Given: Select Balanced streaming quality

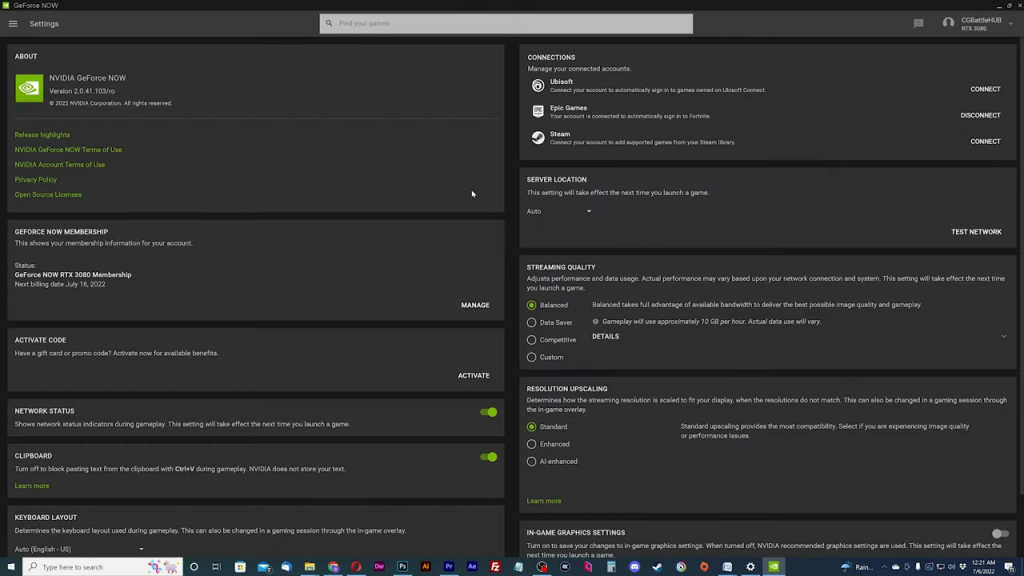Looking at the screenshot, I should [532, 305].
